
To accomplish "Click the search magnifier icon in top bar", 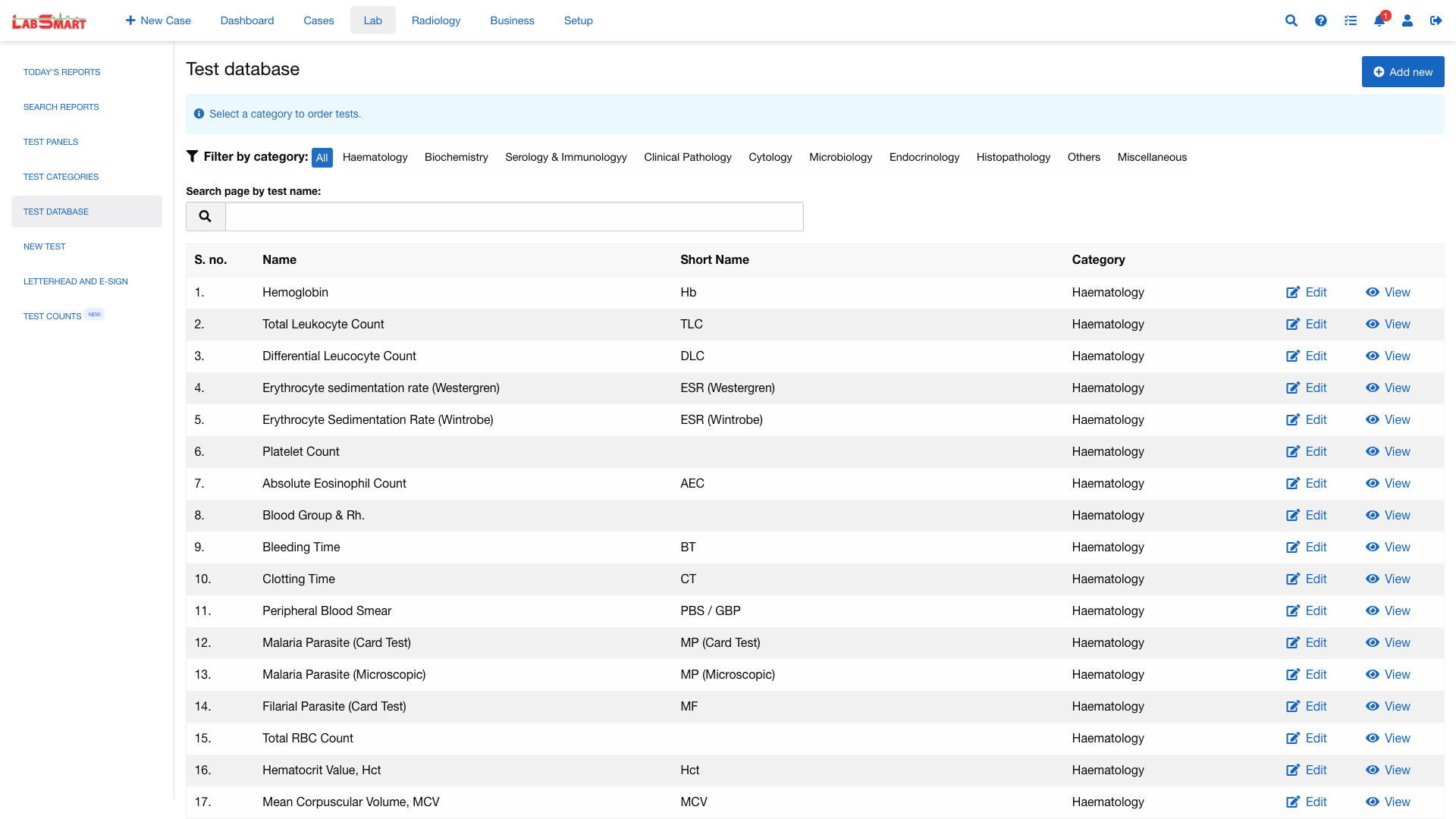I will pyautogui.click(x=1291, y=20).
